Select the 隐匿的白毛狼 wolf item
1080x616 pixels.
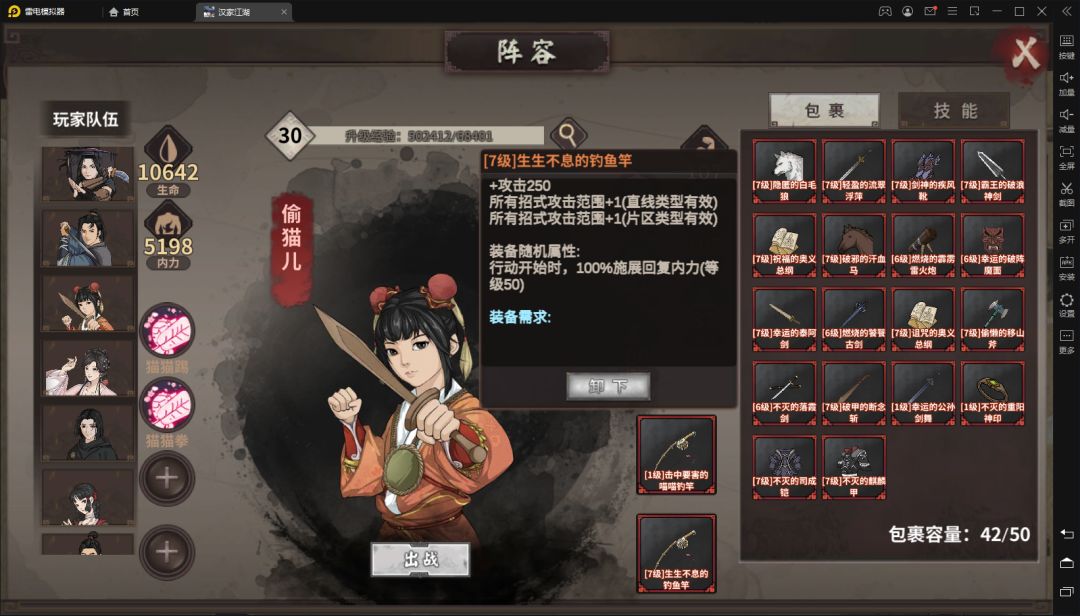(x=785, y=171)
